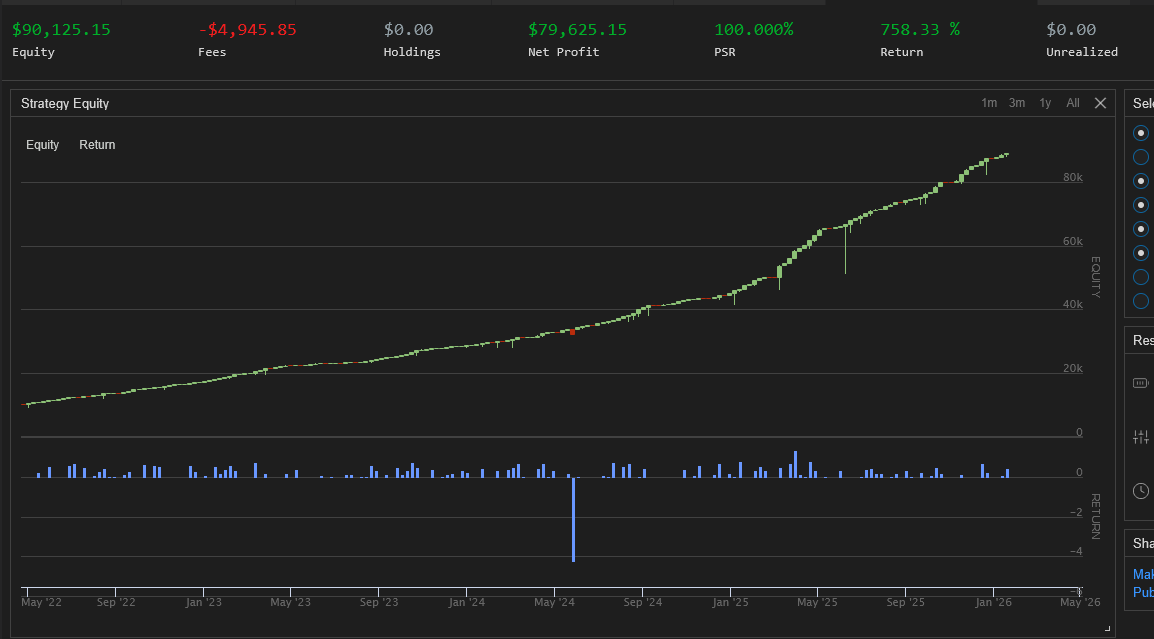
Task: Click the 100.000% PSR value
Action: 754,29
